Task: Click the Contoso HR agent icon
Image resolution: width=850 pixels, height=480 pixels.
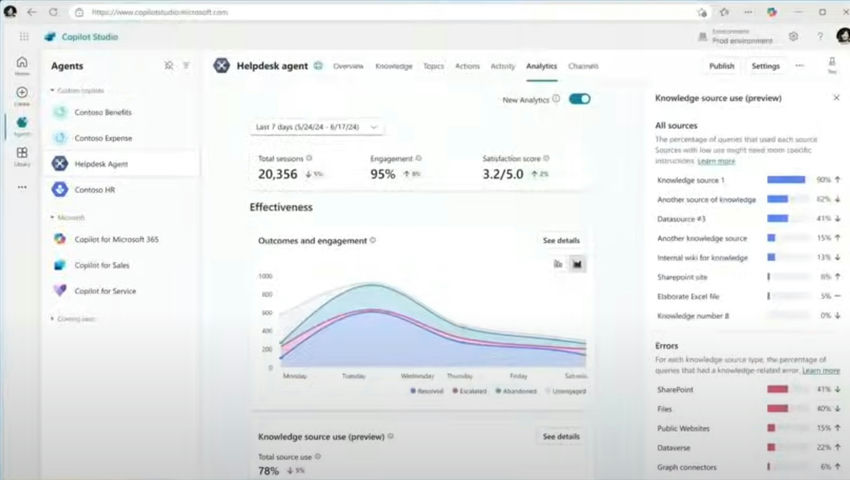Action: click(60, 189)
